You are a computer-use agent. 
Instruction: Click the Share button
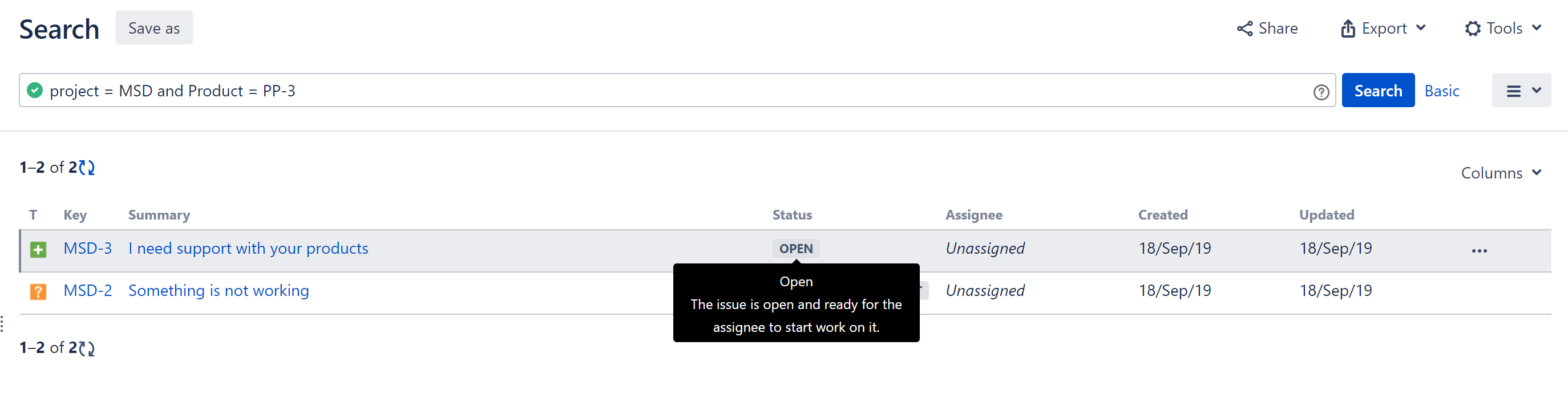1267,29
